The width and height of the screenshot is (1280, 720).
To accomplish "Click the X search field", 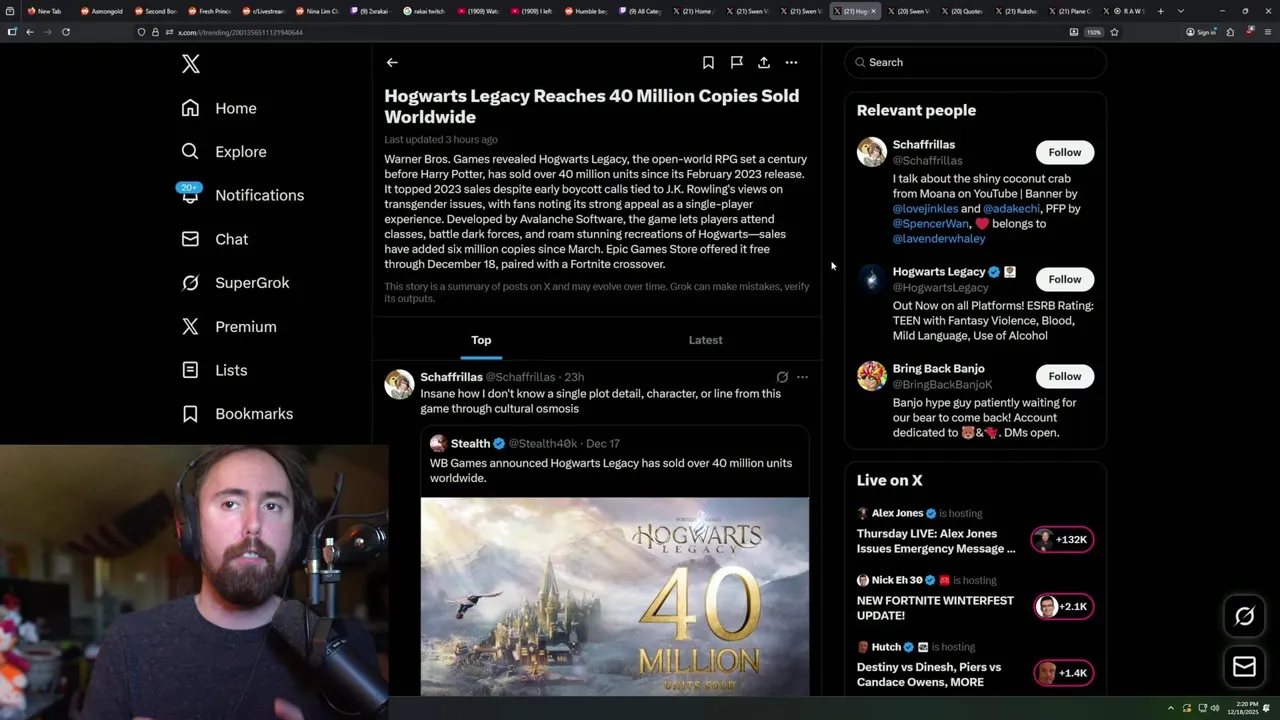I will point(975,62).
